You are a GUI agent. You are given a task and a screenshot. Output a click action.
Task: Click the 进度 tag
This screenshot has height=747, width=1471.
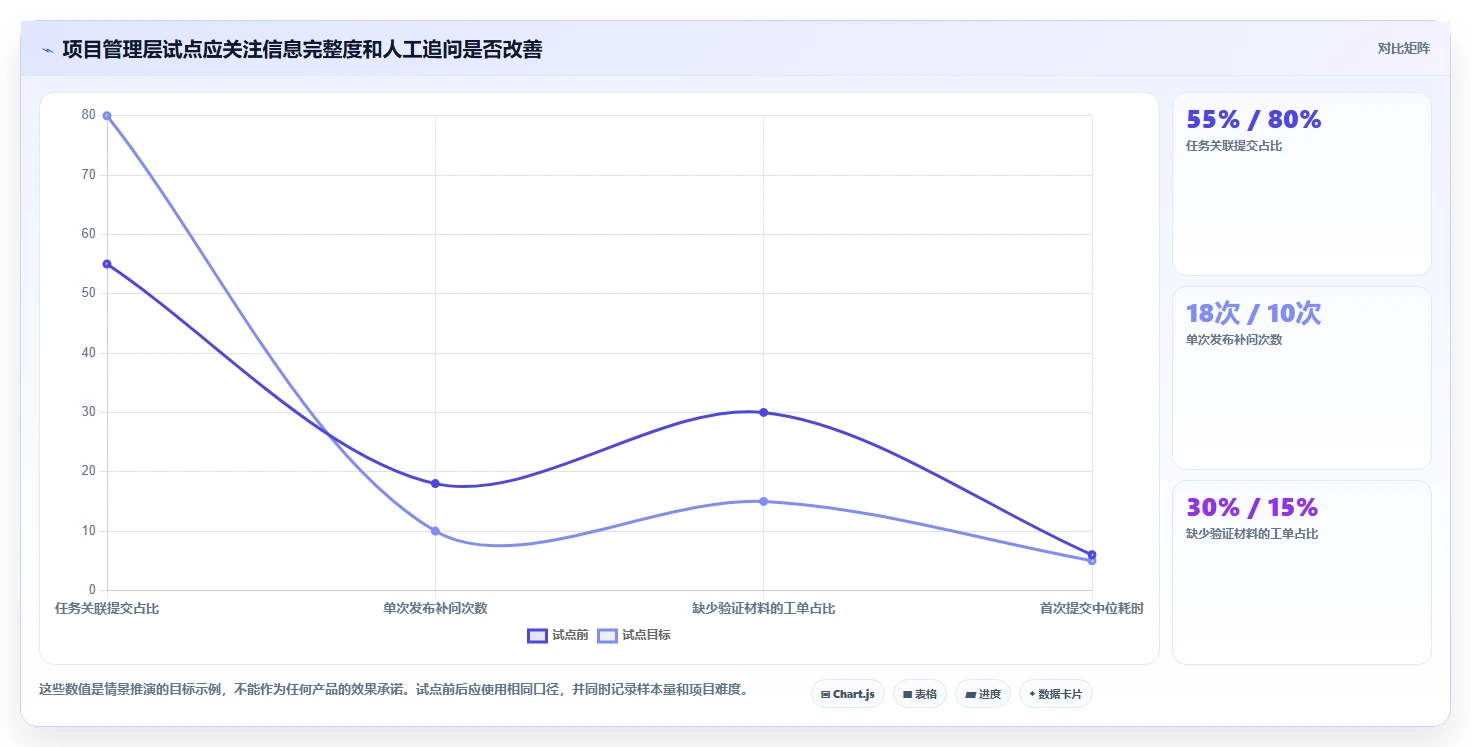[983, 694]
